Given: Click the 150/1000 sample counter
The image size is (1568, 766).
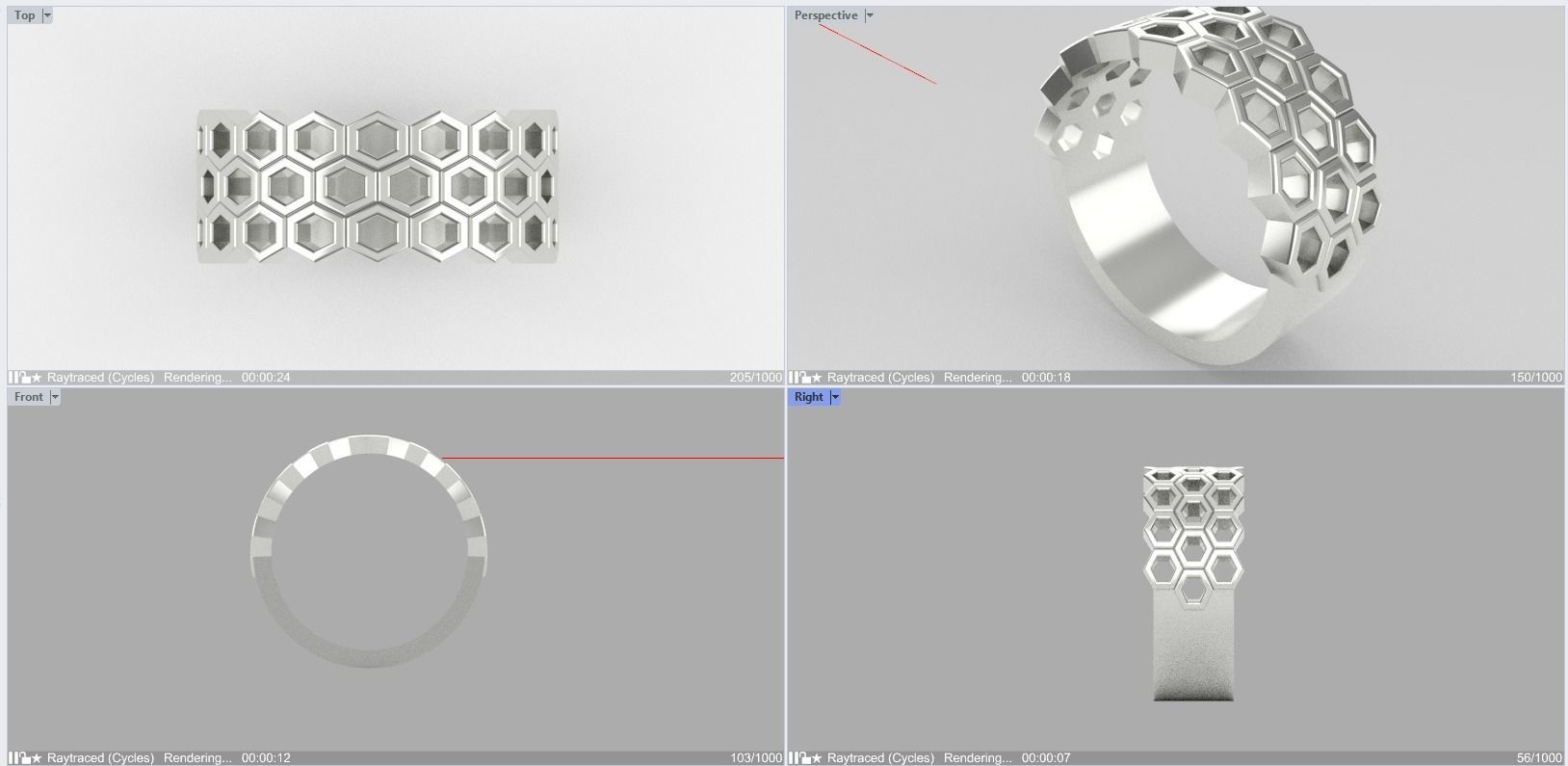Looking at the screenshot, I should tap(1536, 378).
